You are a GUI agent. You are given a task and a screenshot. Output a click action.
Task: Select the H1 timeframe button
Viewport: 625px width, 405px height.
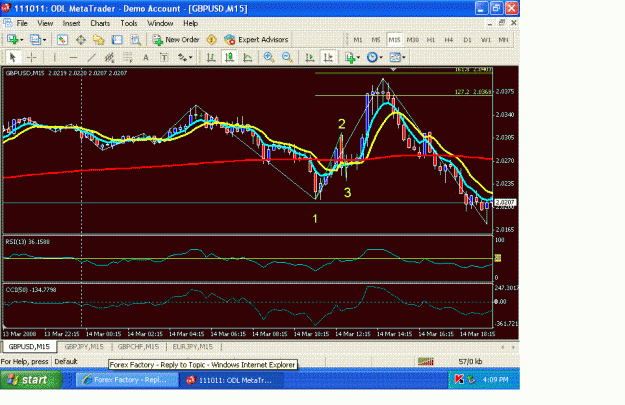coord(430,40)
